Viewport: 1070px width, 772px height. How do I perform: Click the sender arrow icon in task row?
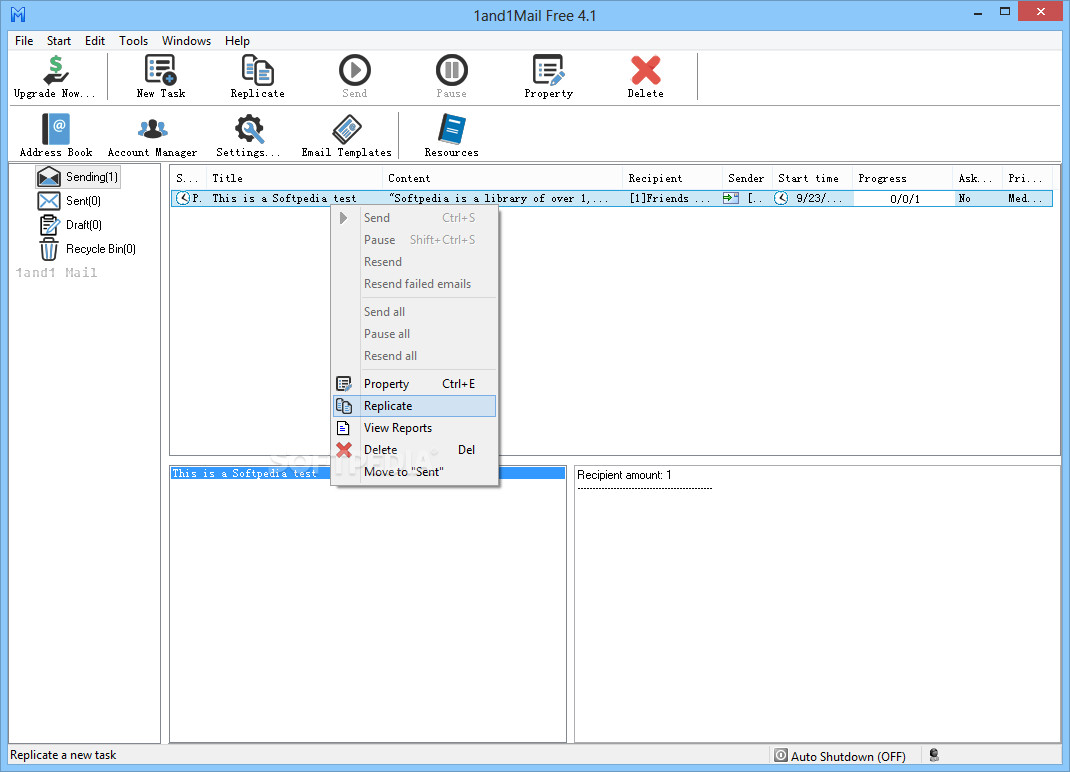click(731, 198)
